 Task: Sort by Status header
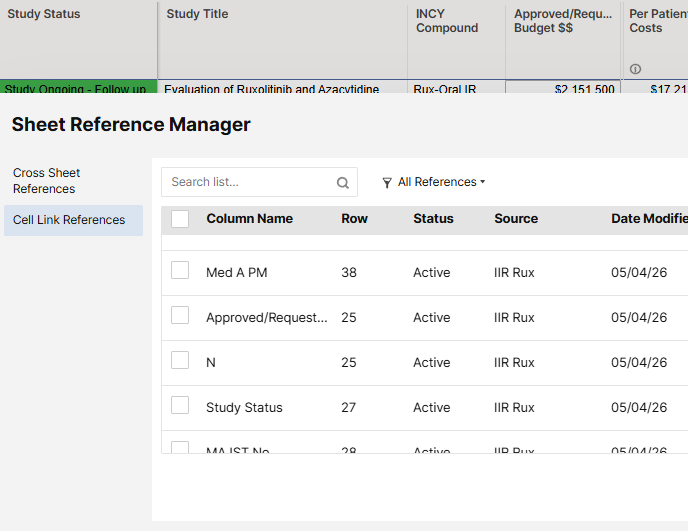433,219
